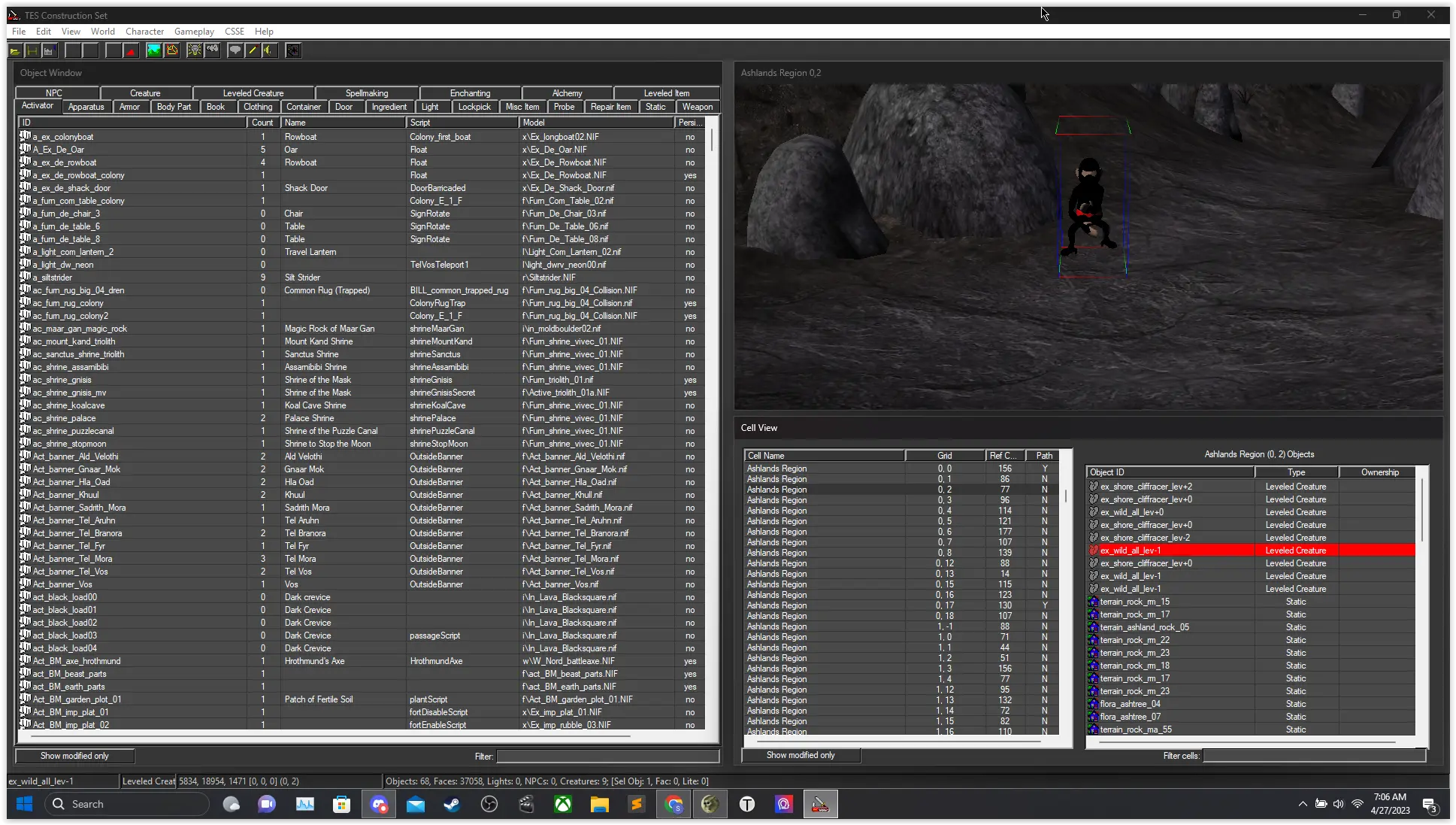Image resolution: width=1456 pixels, height=825 pixels.
Task: Switch to the Alchemy tab
Action: (x=567, y=93)
